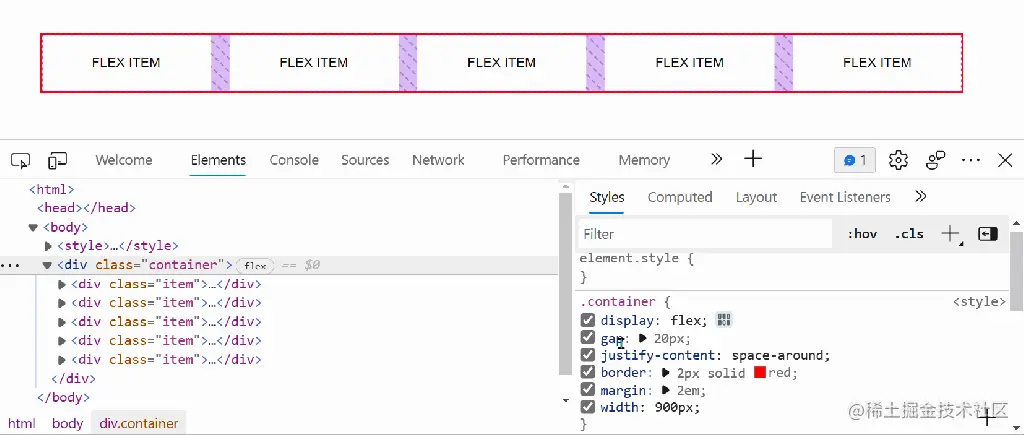Open the <style> source link

(x=979, y=302)
